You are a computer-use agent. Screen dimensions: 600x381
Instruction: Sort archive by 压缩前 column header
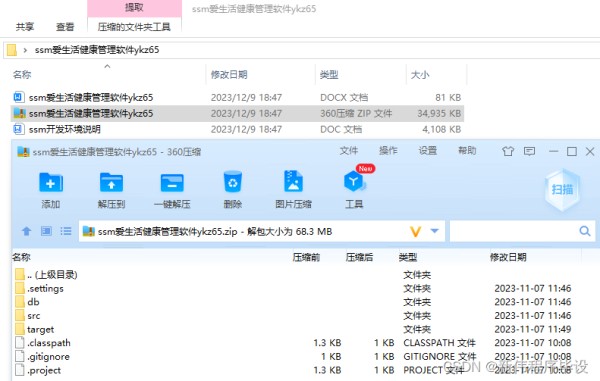pyautogui.click(x=306, y=257)
